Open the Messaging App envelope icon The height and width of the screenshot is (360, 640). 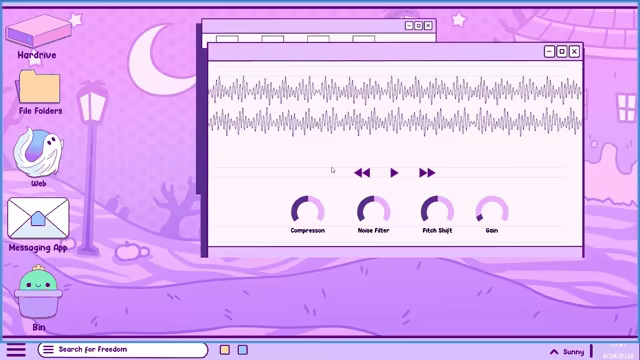(x=38, y=218)
